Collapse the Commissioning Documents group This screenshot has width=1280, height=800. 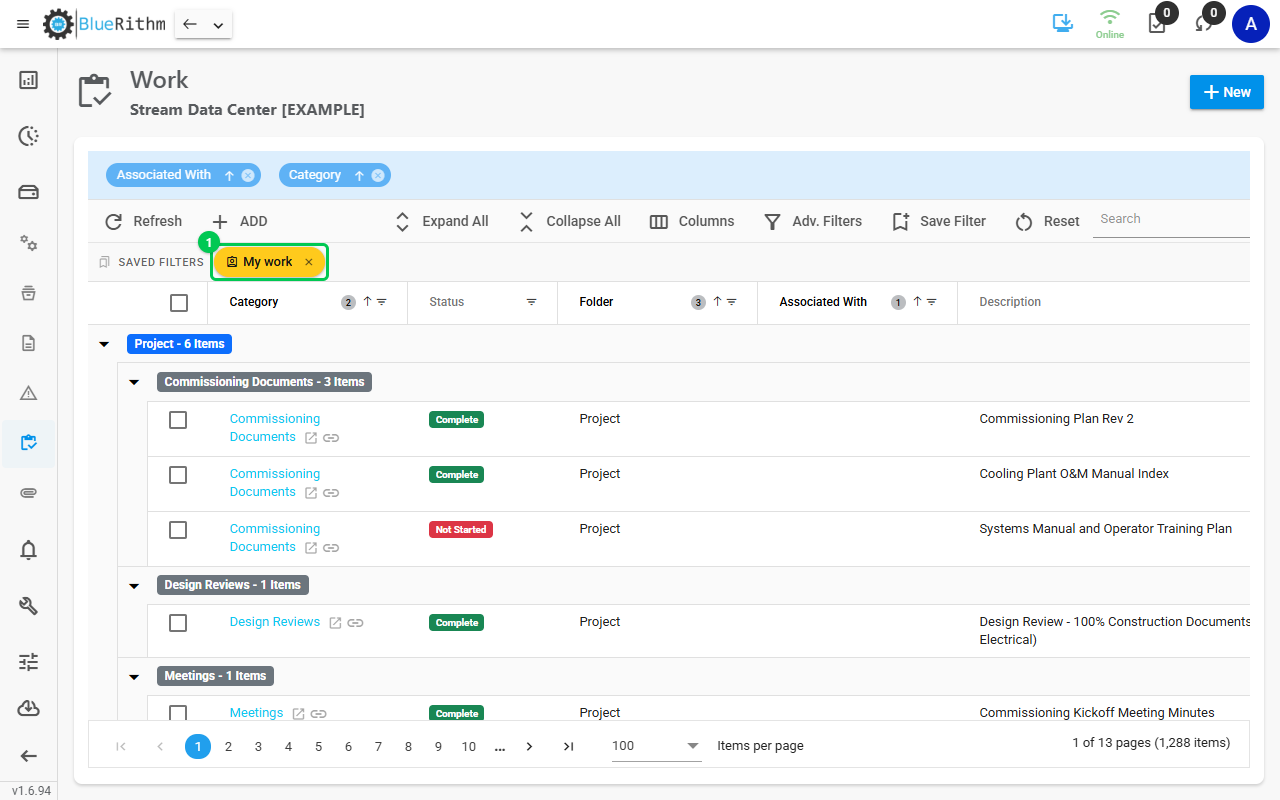point(134,382)
